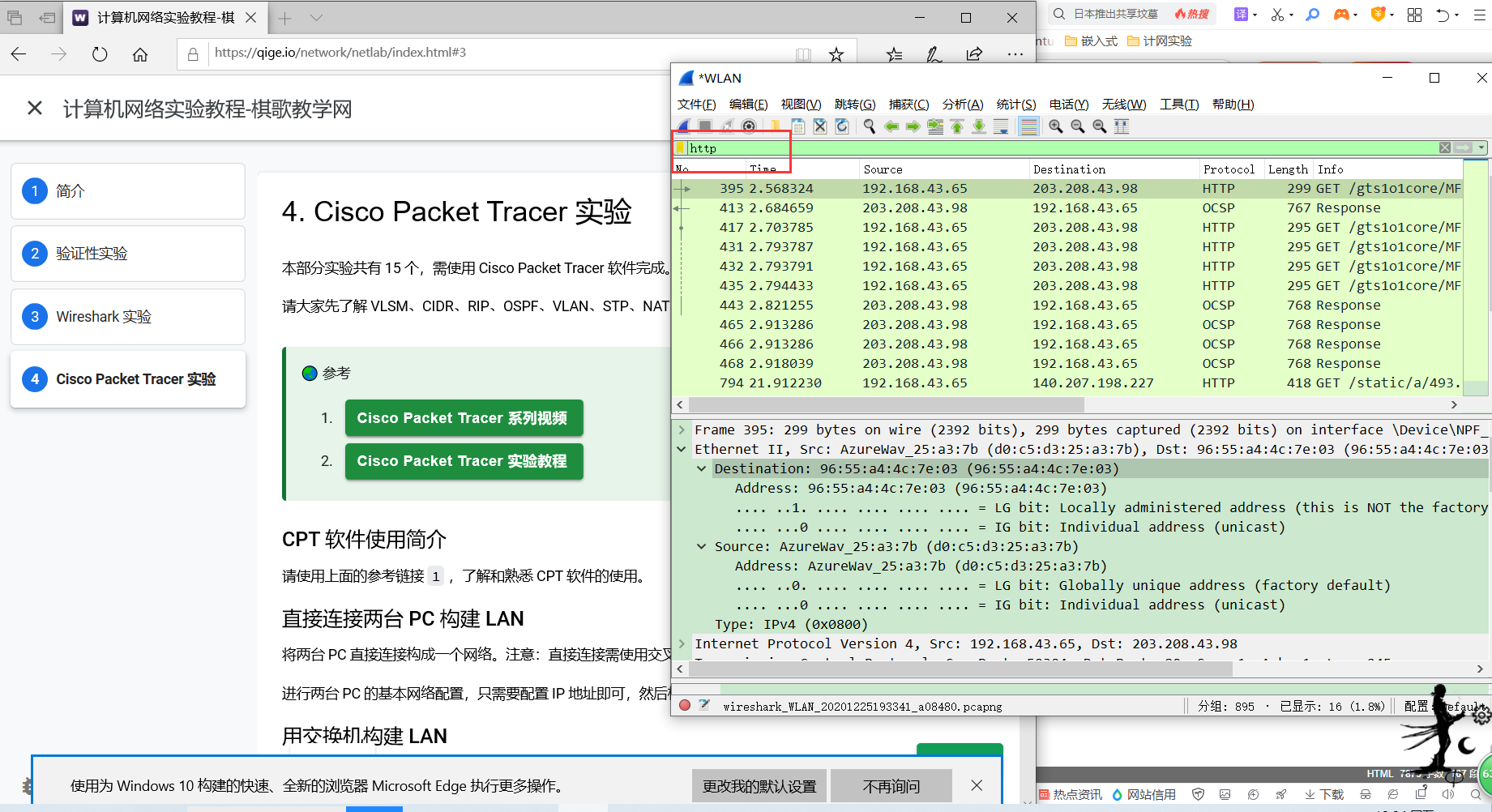
Task: Go to previous packet (left green arrow)
Action: tap(891, 126)
